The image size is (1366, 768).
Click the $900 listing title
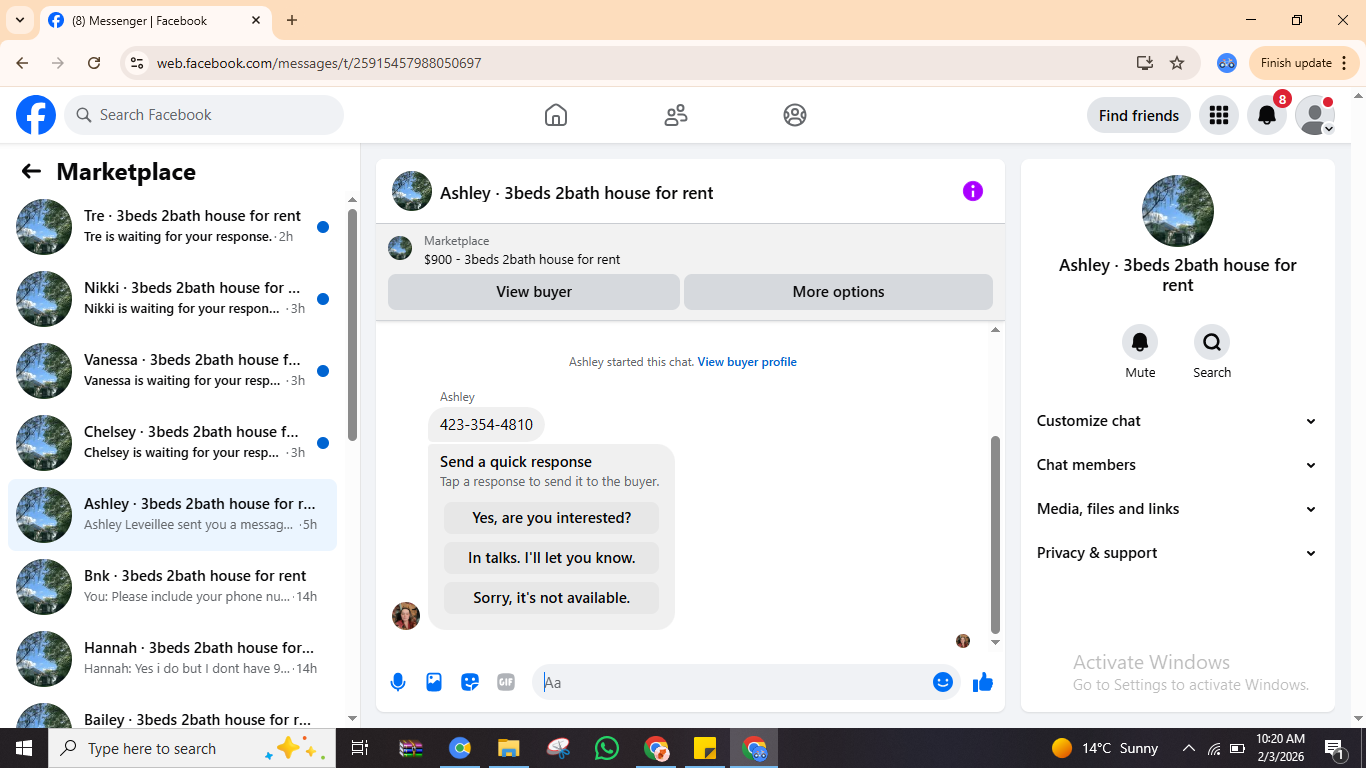pyautogui.click(x=522, y=259)
